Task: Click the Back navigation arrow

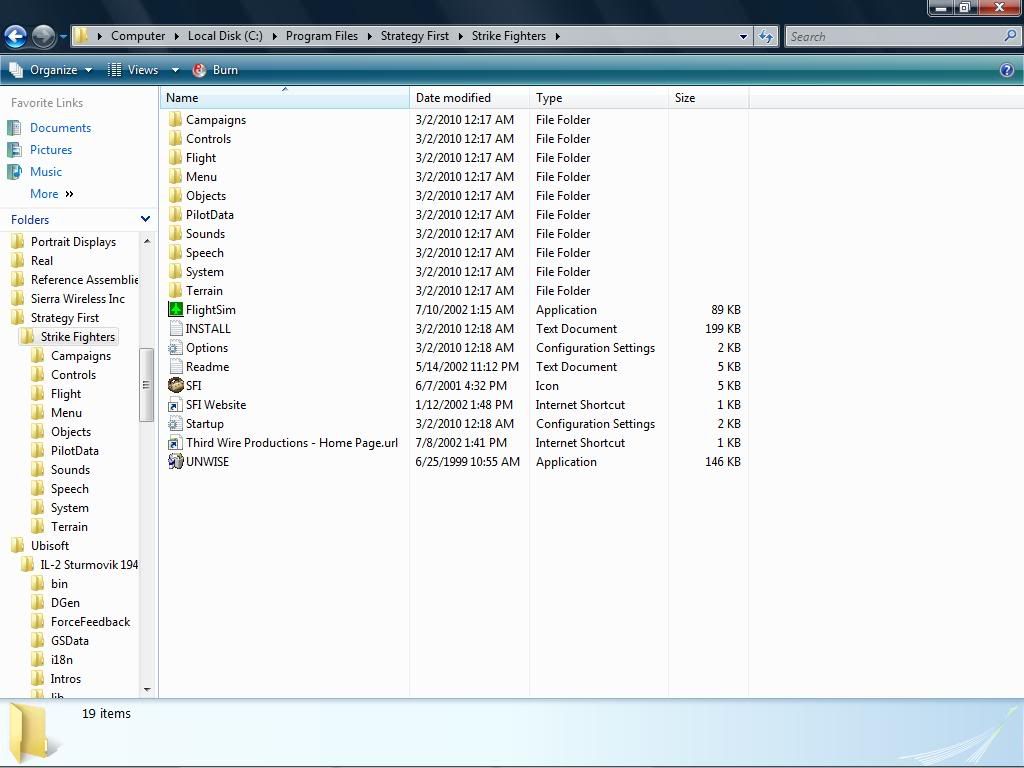Action: click(16, 36)
